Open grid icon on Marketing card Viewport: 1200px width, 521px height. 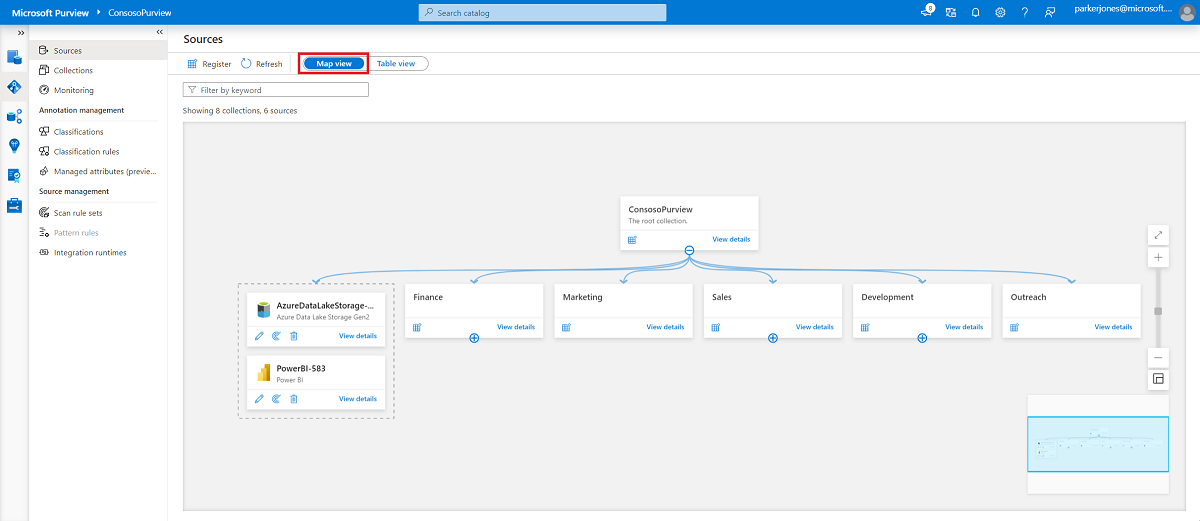pos(566,327)
